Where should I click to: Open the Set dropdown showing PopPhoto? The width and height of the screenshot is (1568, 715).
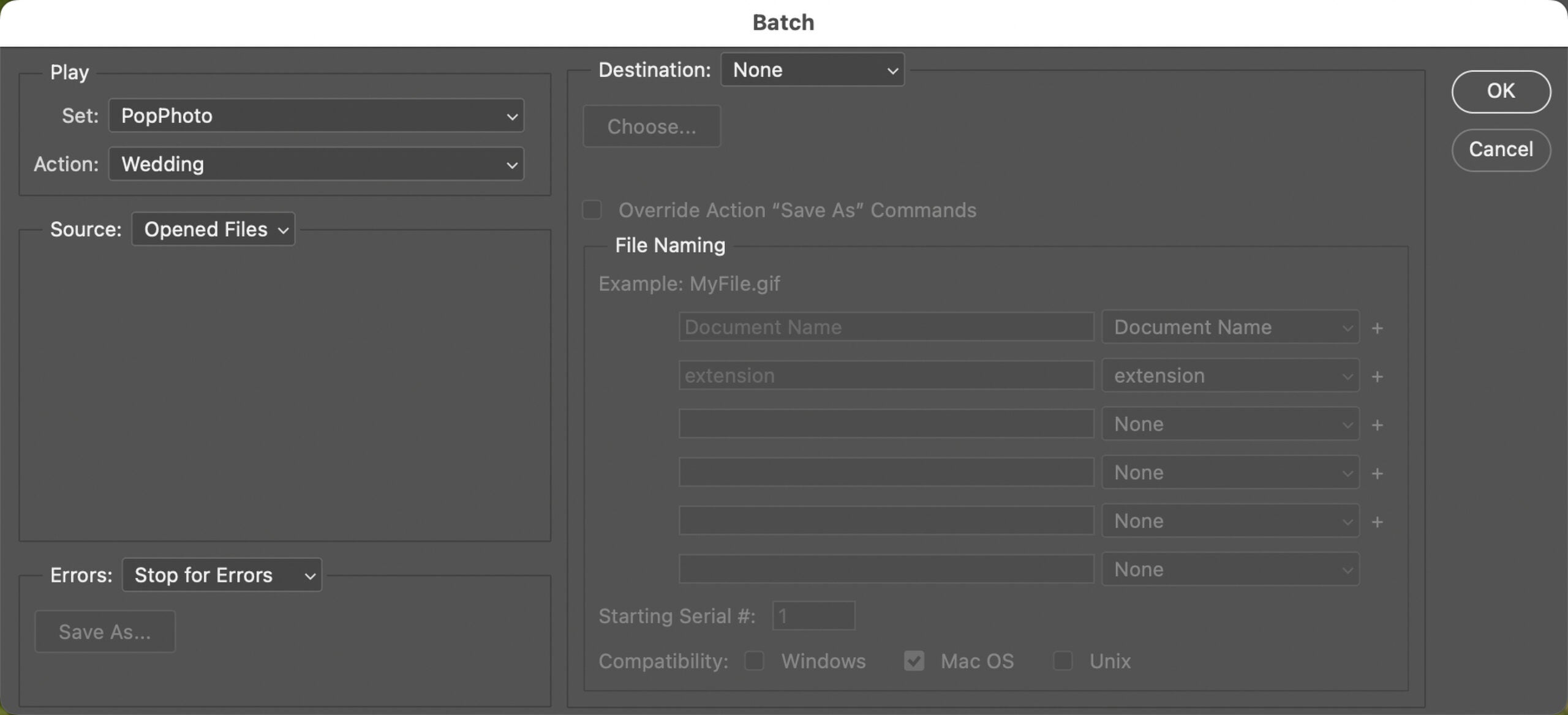(x=316, y=116)
